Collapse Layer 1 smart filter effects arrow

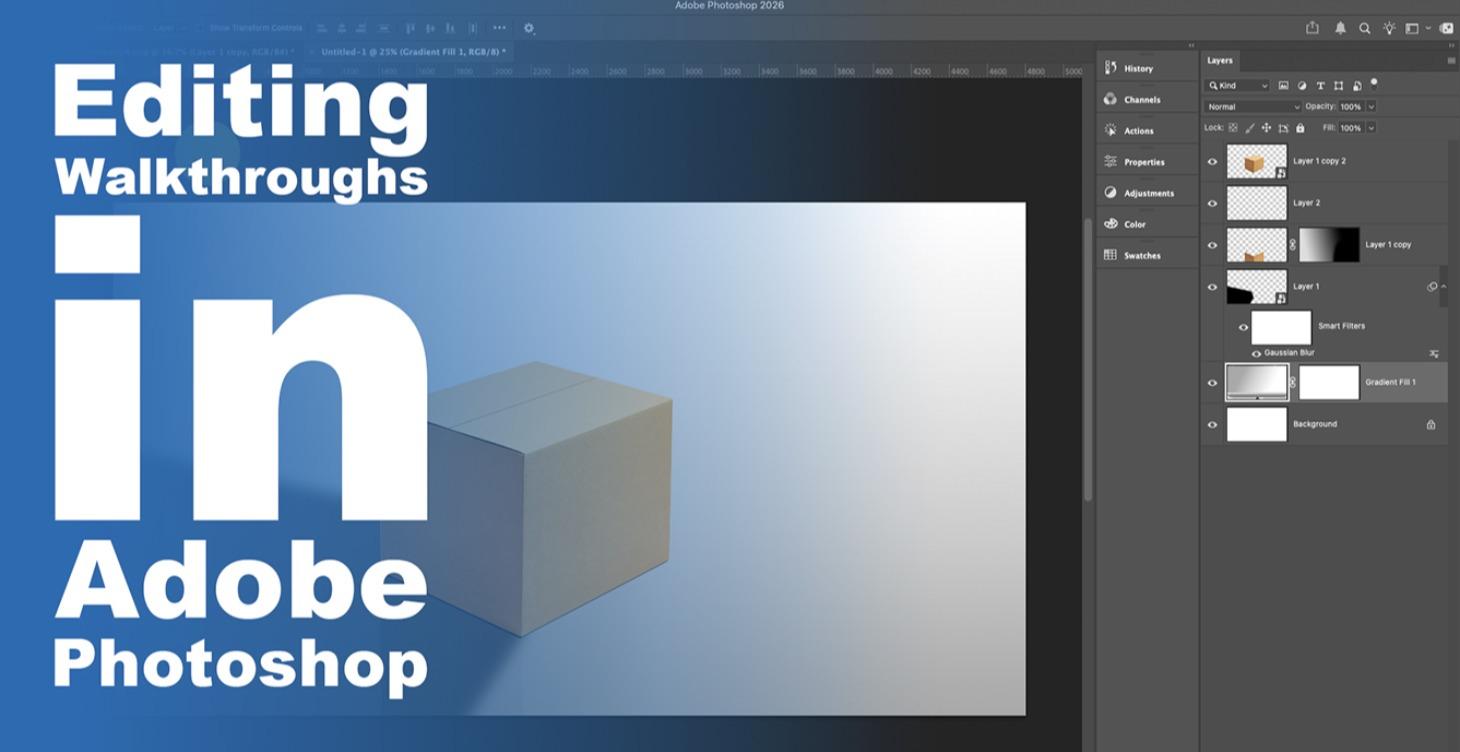(1444, 287)
